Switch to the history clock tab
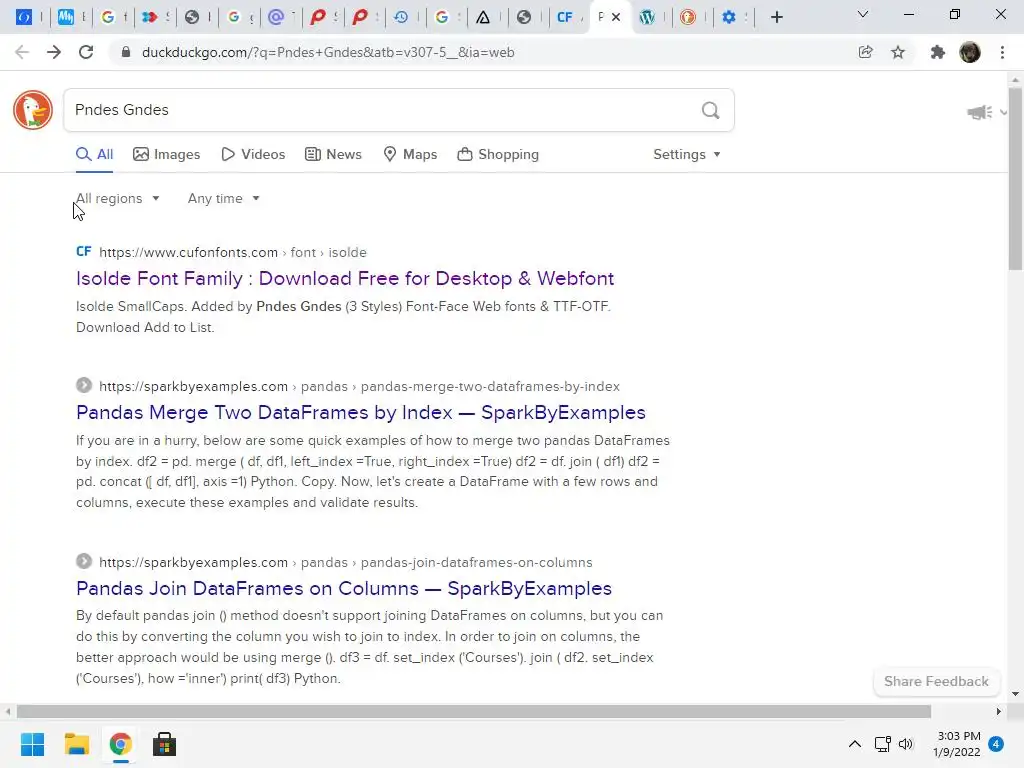The height and width of the screenshot is (768, 1024). [x=401, y=17]
